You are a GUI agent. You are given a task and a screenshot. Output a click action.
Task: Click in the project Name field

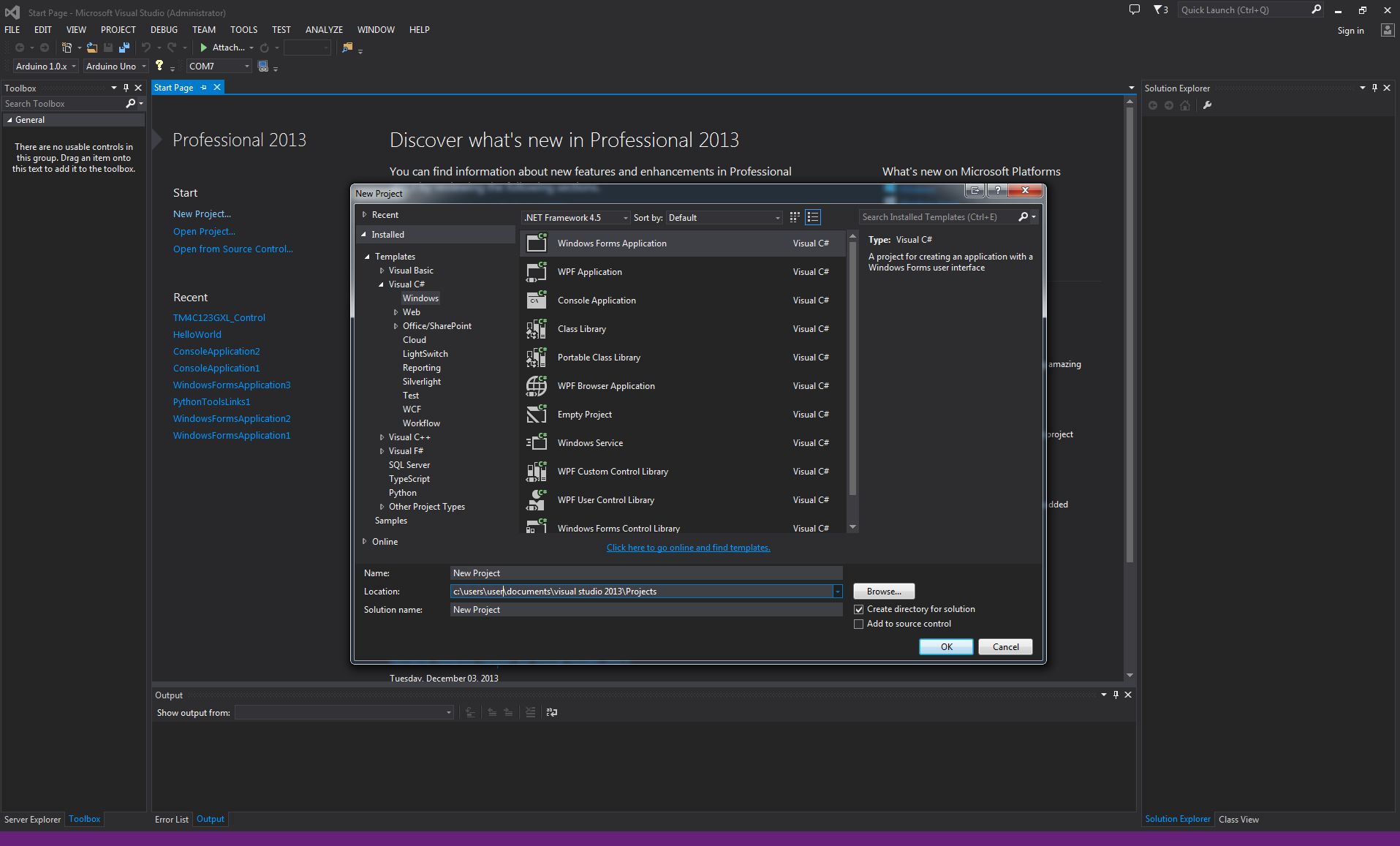(x=646, y=573)
